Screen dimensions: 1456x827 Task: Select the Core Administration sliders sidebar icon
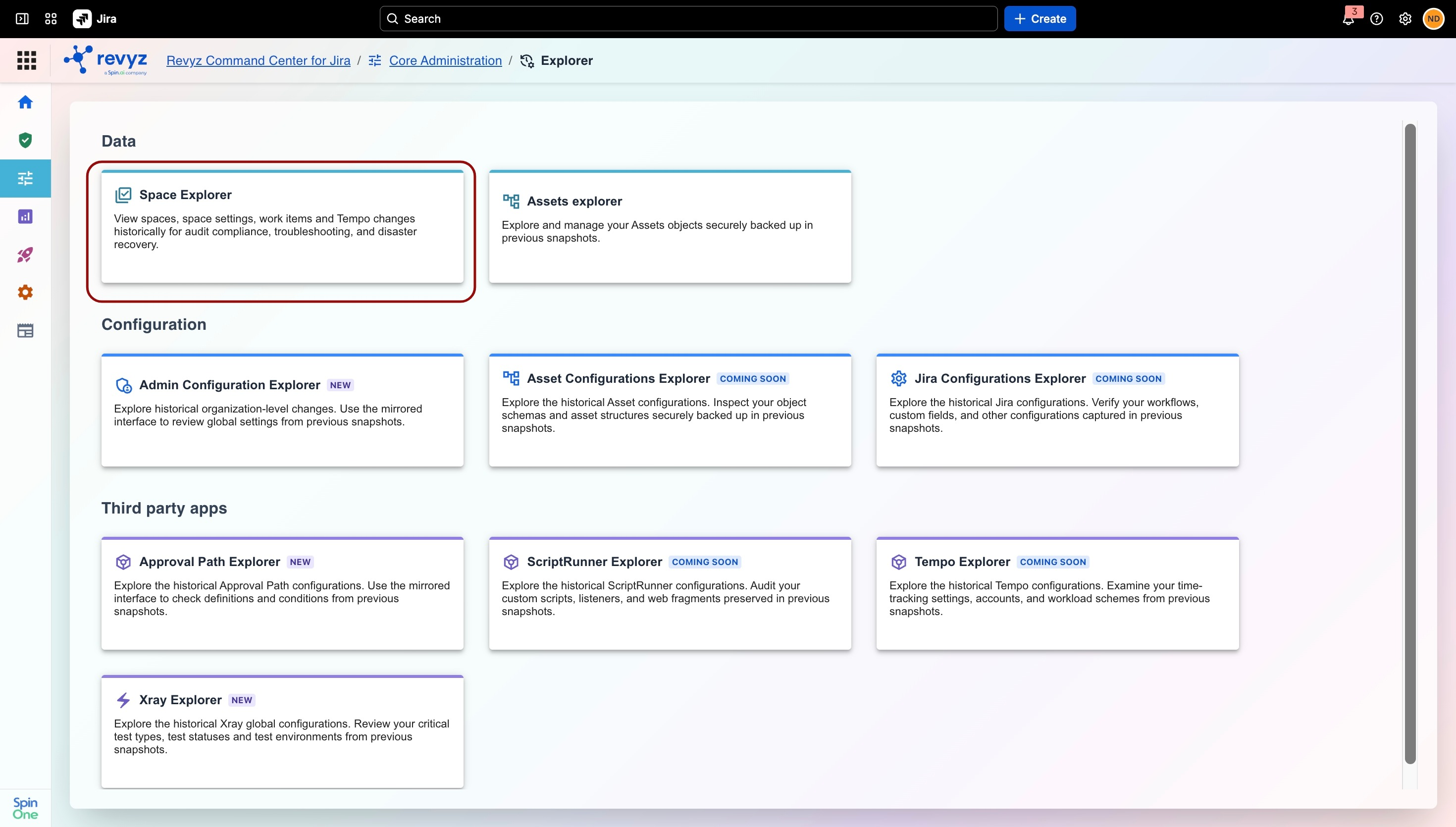pyautogui.click(x=25, y=178)
